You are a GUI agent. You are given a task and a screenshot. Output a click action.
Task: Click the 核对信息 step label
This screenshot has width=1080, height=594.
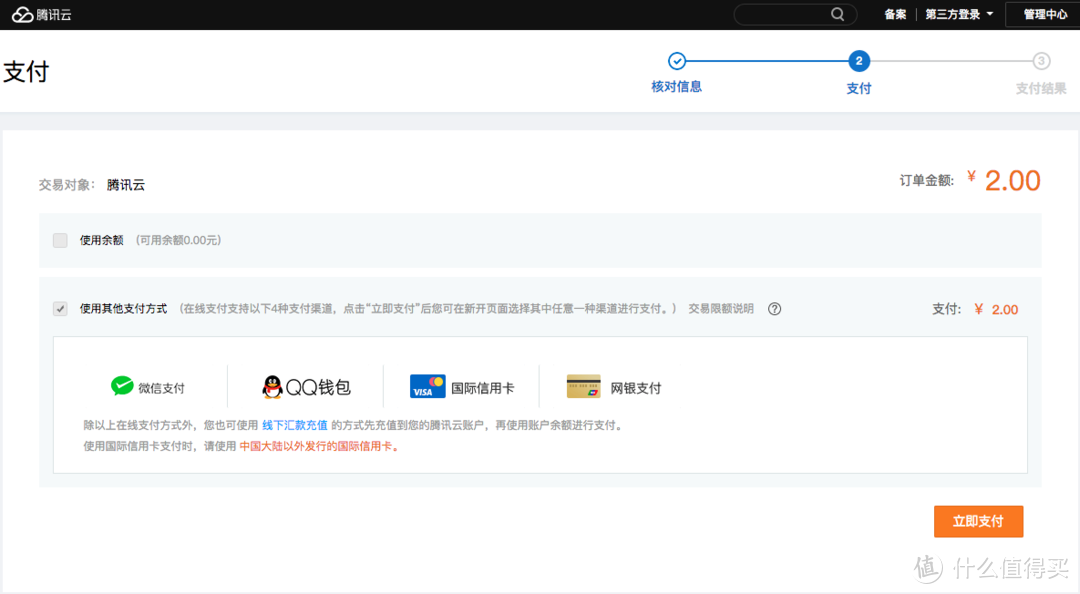[676, 87]
